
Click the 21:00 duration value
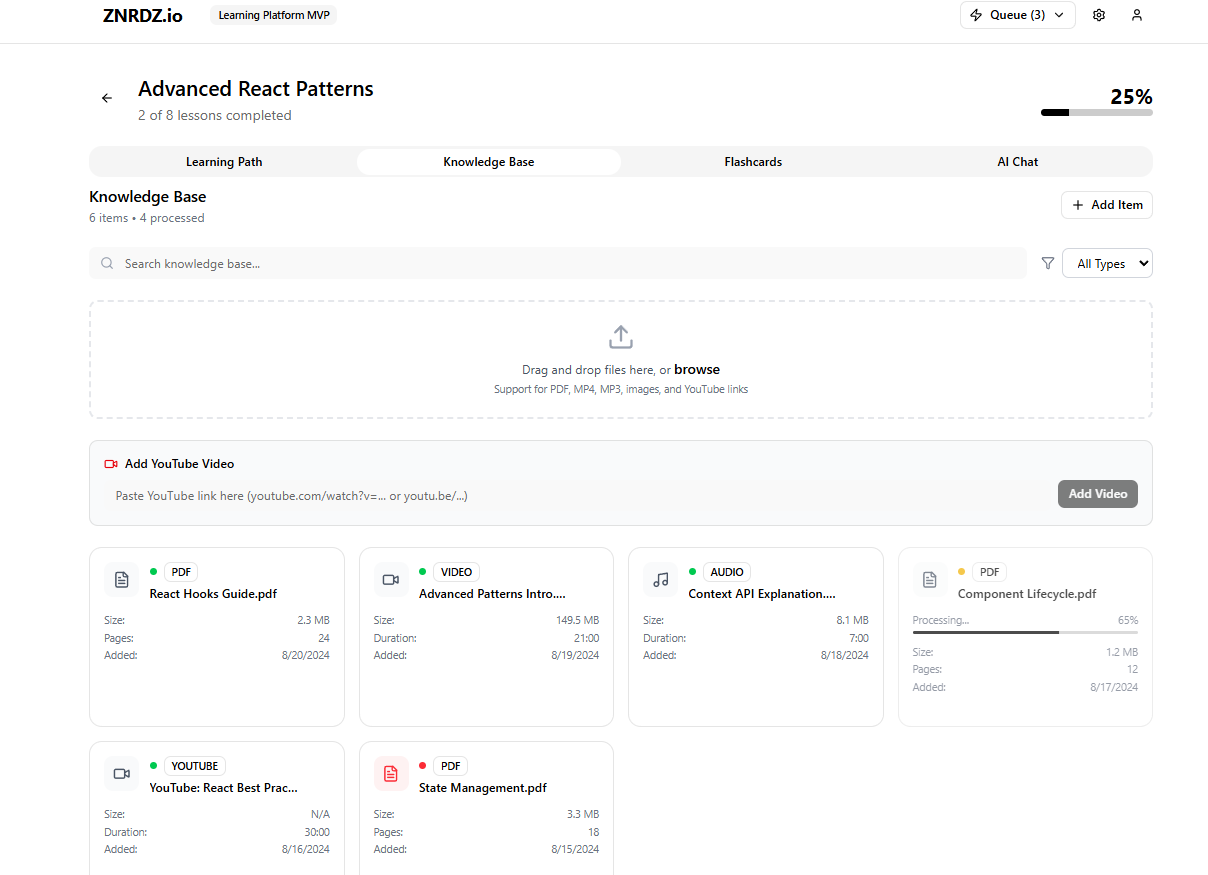click(x=587, y=638)
